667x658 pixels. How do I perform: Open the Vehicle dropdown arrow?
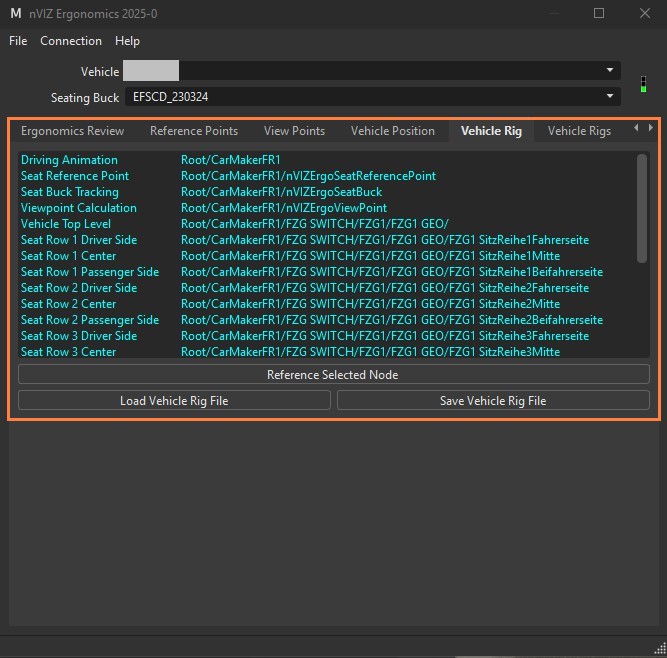(610, 70)
